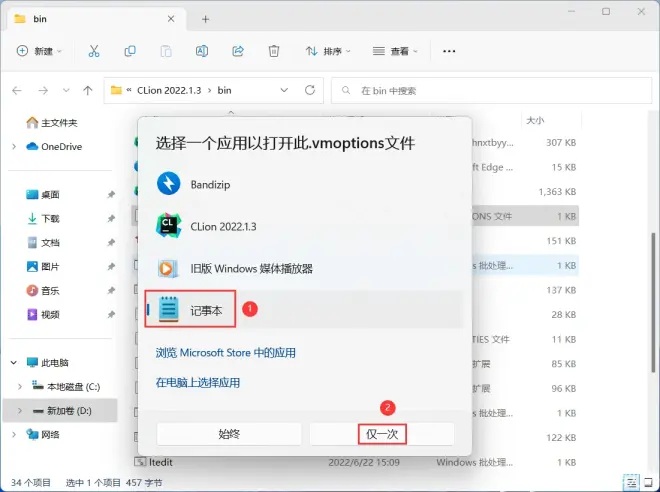This screenshot has width=660, height=492.
Task: Open the three-dot See more menu
Action: [449, 51]
